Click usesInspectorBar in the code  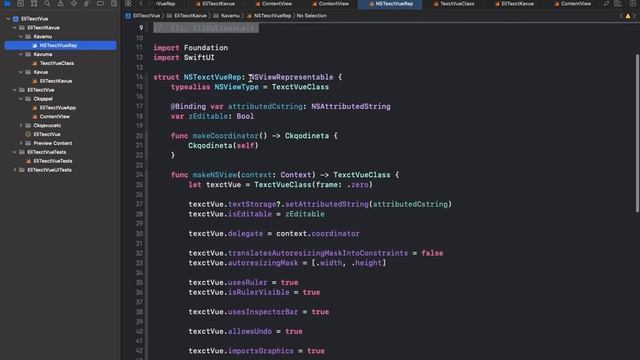(x=263, y=312)
